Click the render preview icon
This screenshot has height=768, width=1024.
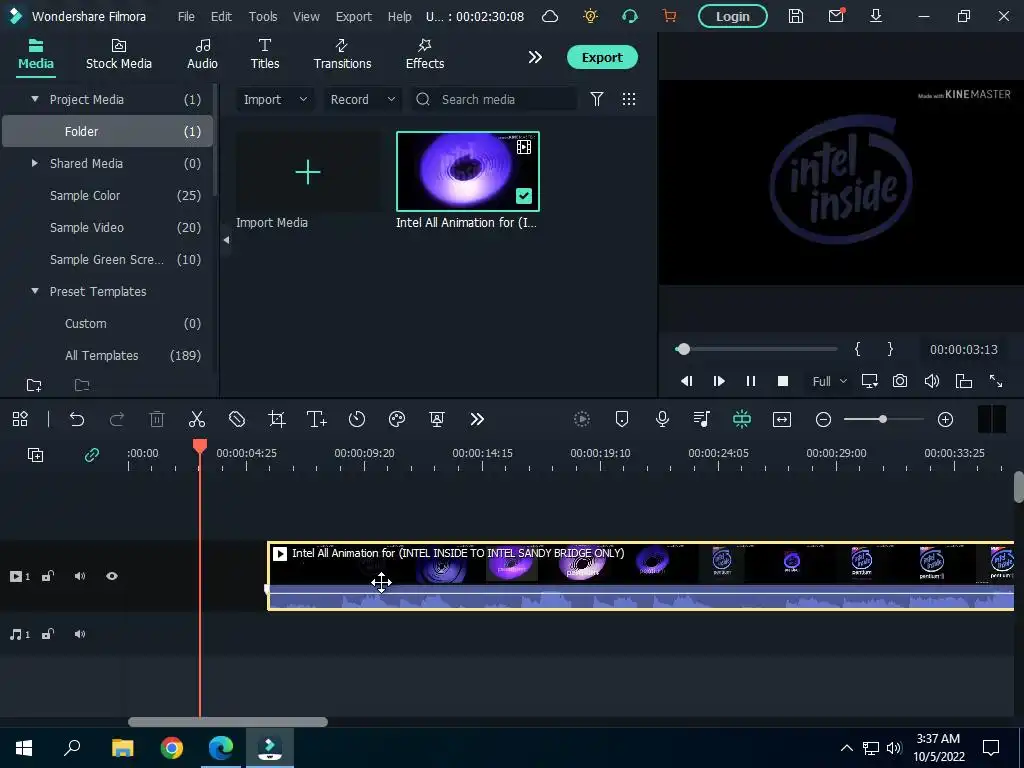(x=582, y=419)
